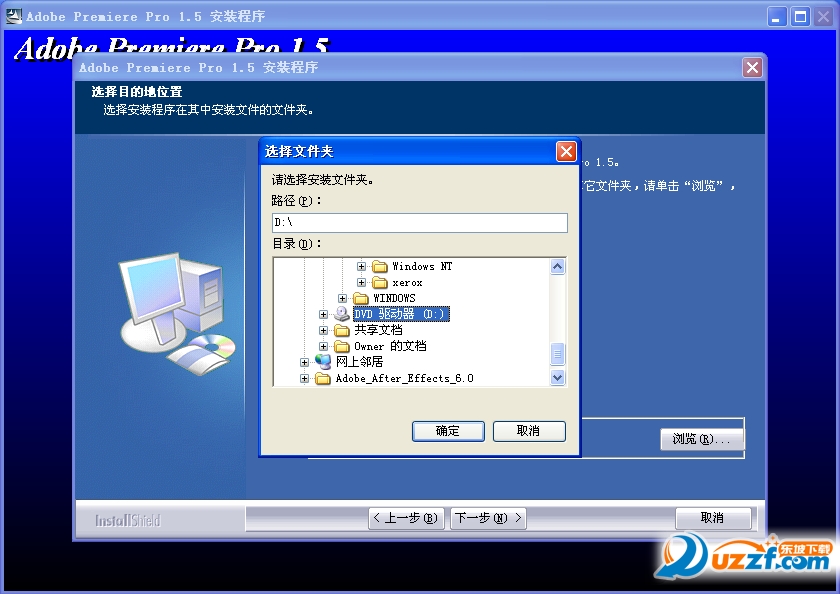Click the Adobe_After_Effects_6.0 folder icon
Viewport: 840px width, 594px height.
pos(322,379)
